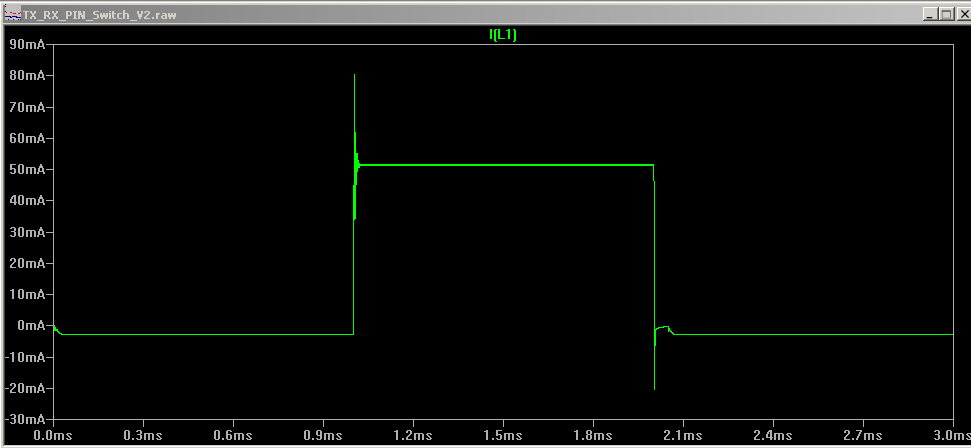Click the 80mA current spike peak on trace
This screenshot has width=971, height=448.
pos(354,76)
